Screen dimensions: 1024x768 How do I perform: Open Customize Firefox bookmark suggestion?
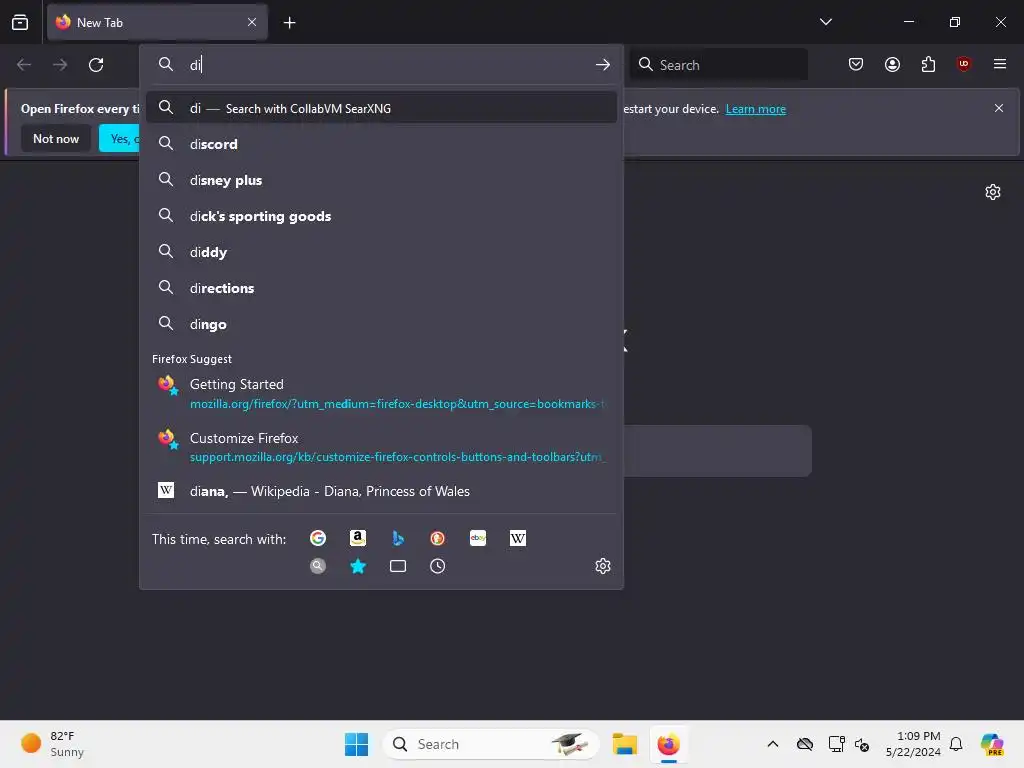tap(381, 447)
